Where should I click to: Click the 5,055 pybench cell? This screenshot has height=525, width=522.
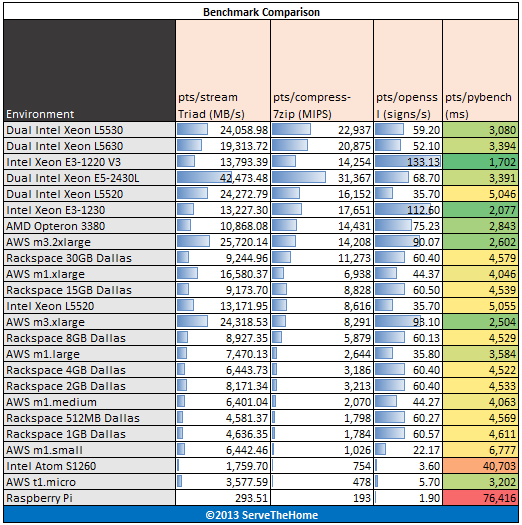coord(480,306)
